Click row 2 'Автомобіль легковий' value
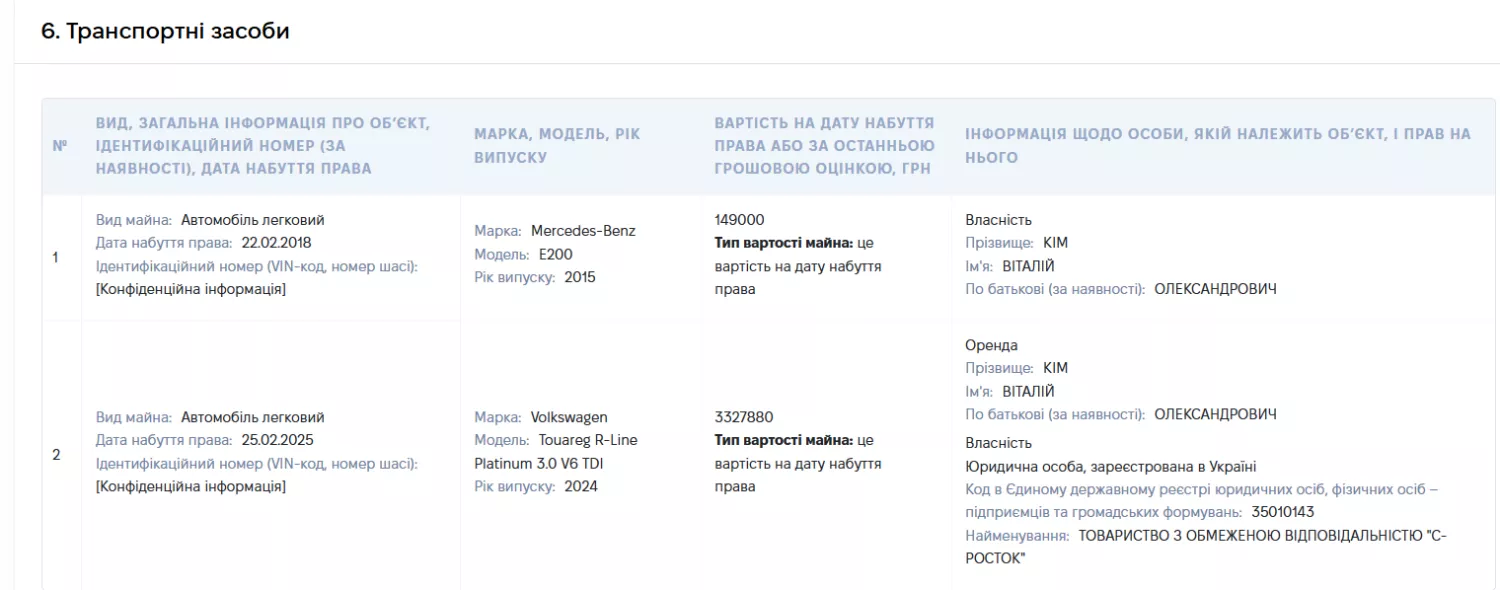 click(x=253, y=417)
